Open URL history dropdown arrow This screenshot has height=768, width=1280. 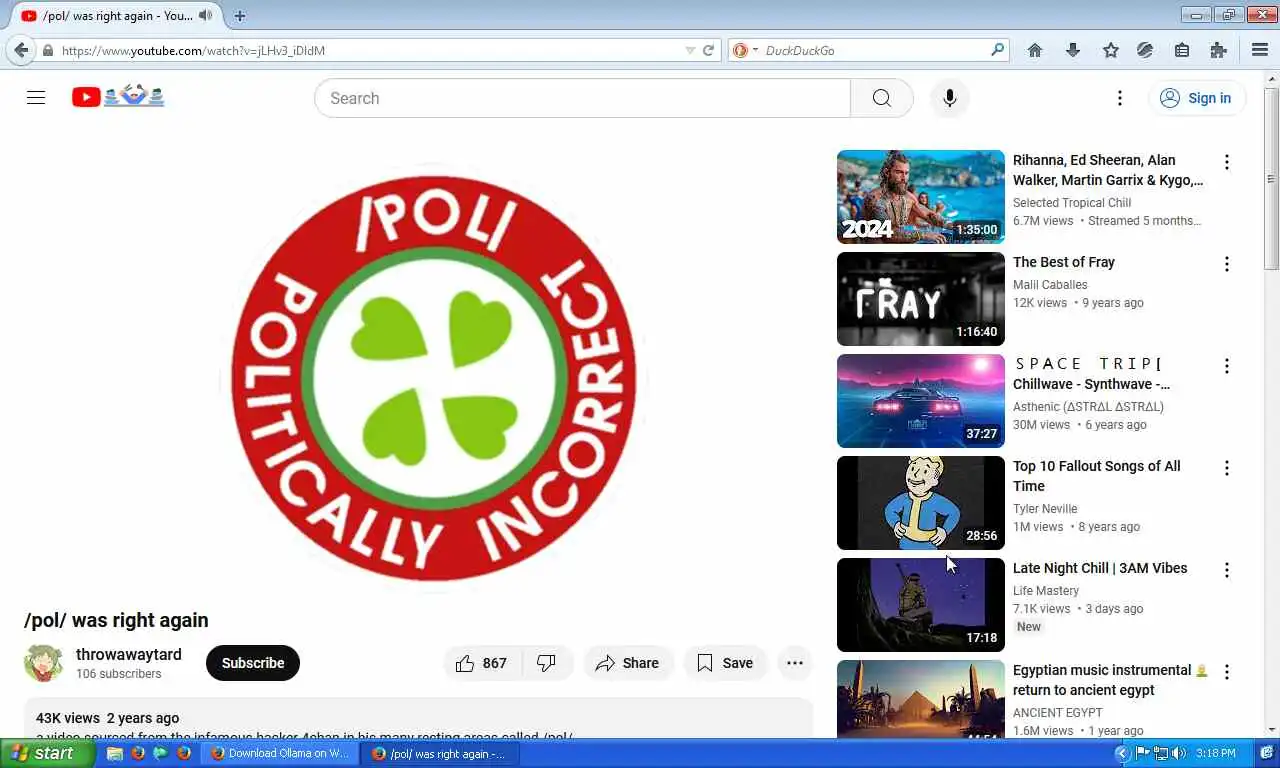coord(690,50)
